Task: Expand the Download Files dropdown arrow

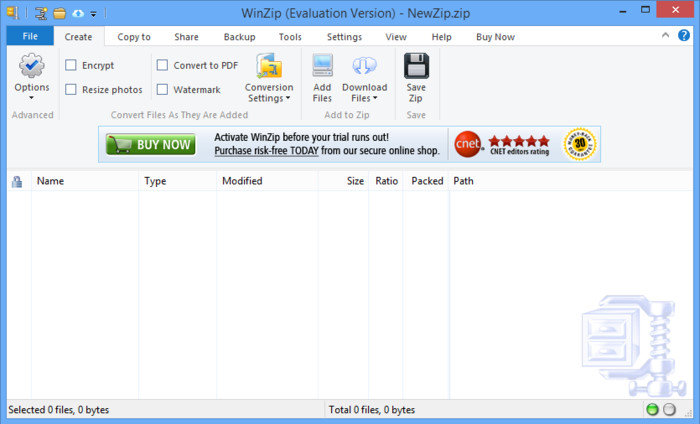Action: point(375,98)
